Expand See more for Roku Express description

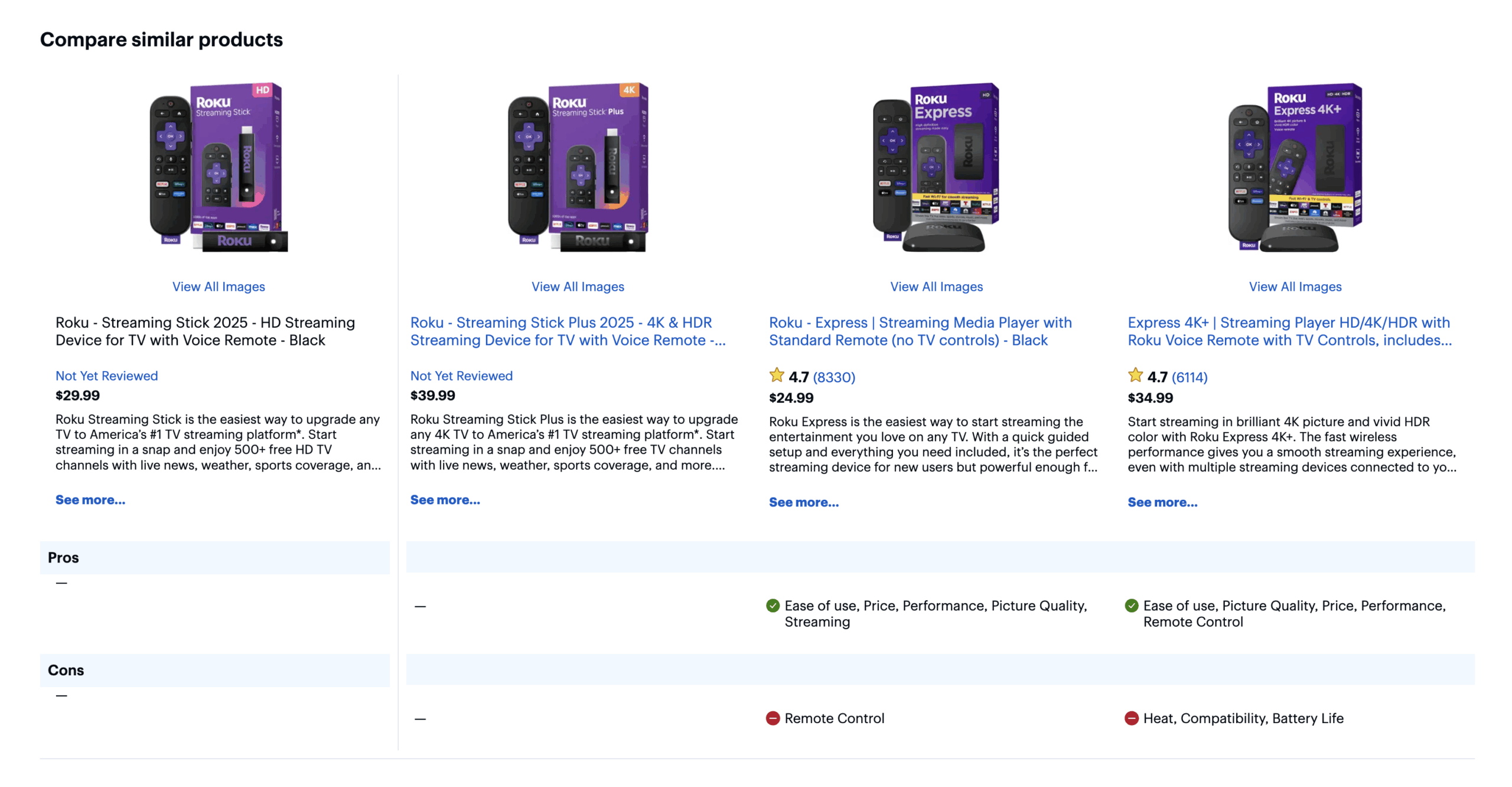click(x=803, y=502)
